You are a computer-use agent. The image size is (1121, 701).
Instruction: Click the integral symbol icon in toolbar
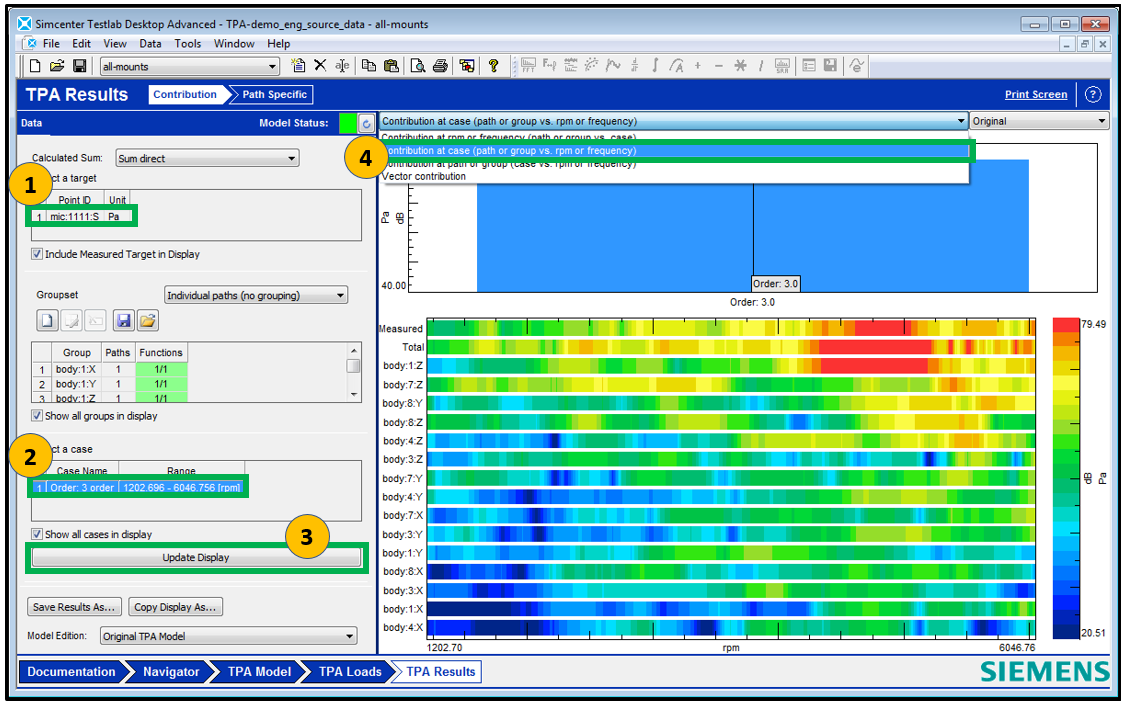click(x=655, y=66)
